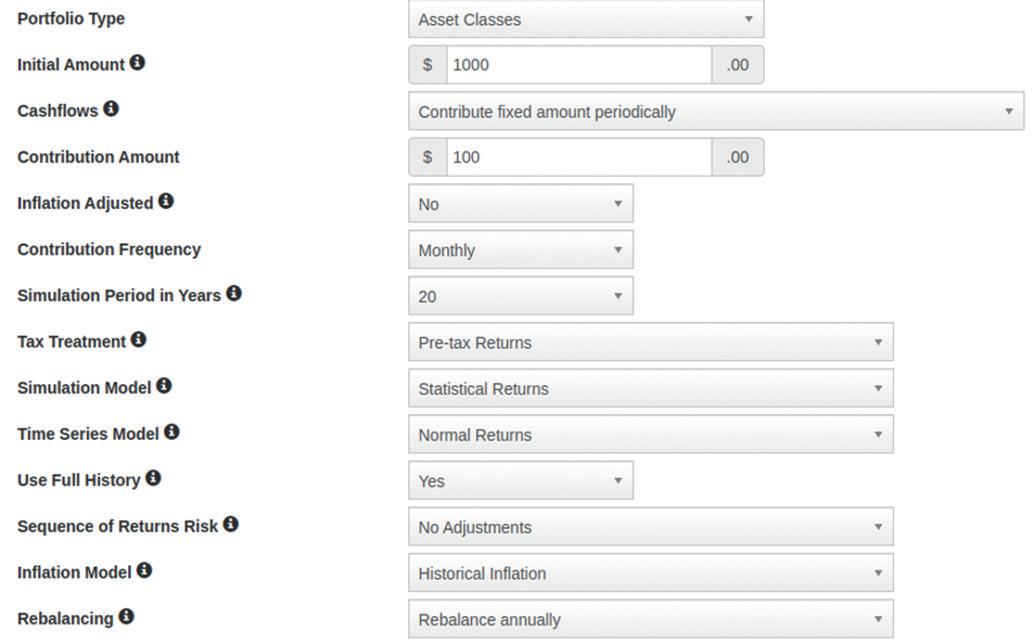Open Inflation Adjusted dropdown set to No

[521, 204]
